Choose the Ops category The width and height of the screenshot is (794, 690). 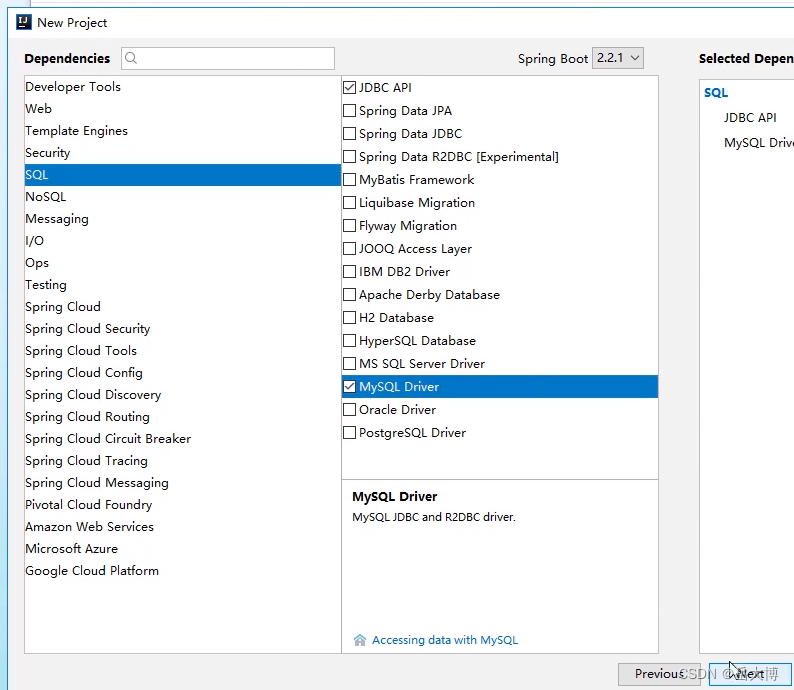[x=182, y=263]
